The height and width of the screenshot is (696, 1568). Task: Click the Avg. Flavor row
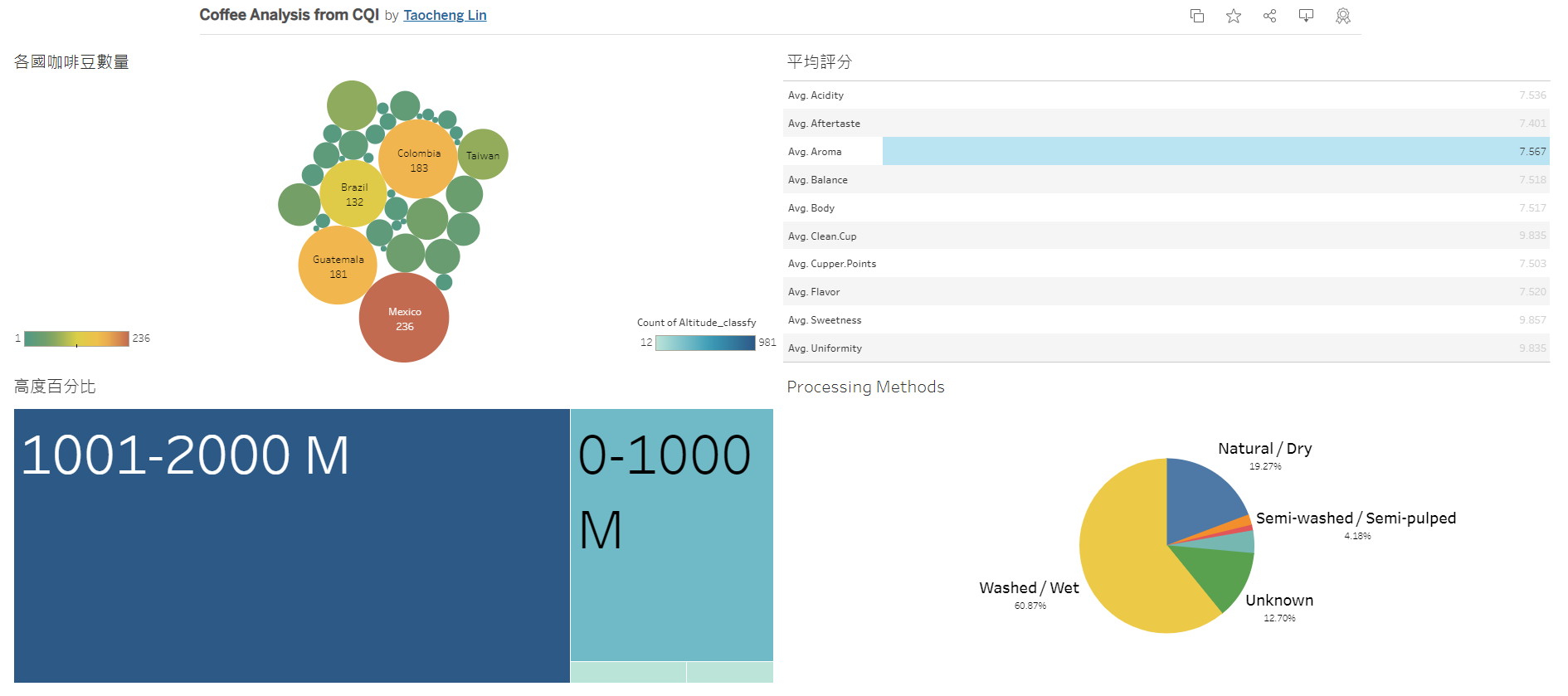[1166, 292]
